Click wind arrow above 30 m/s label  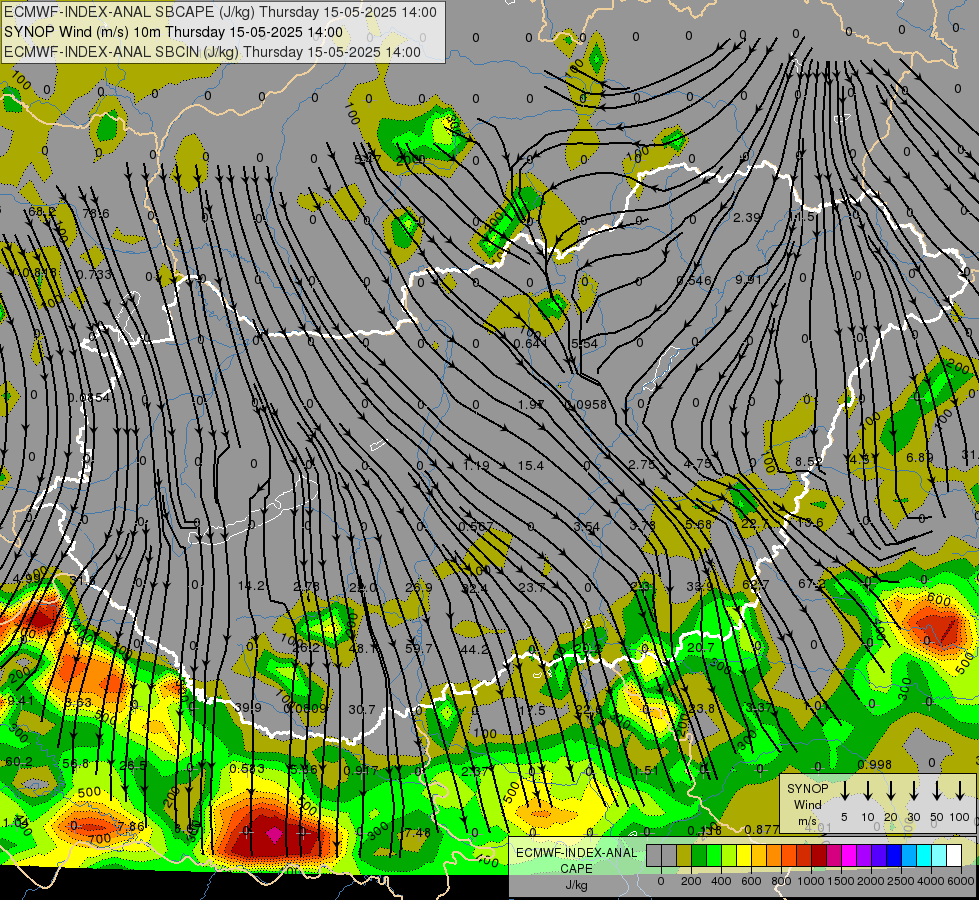(x=914, y=791)
